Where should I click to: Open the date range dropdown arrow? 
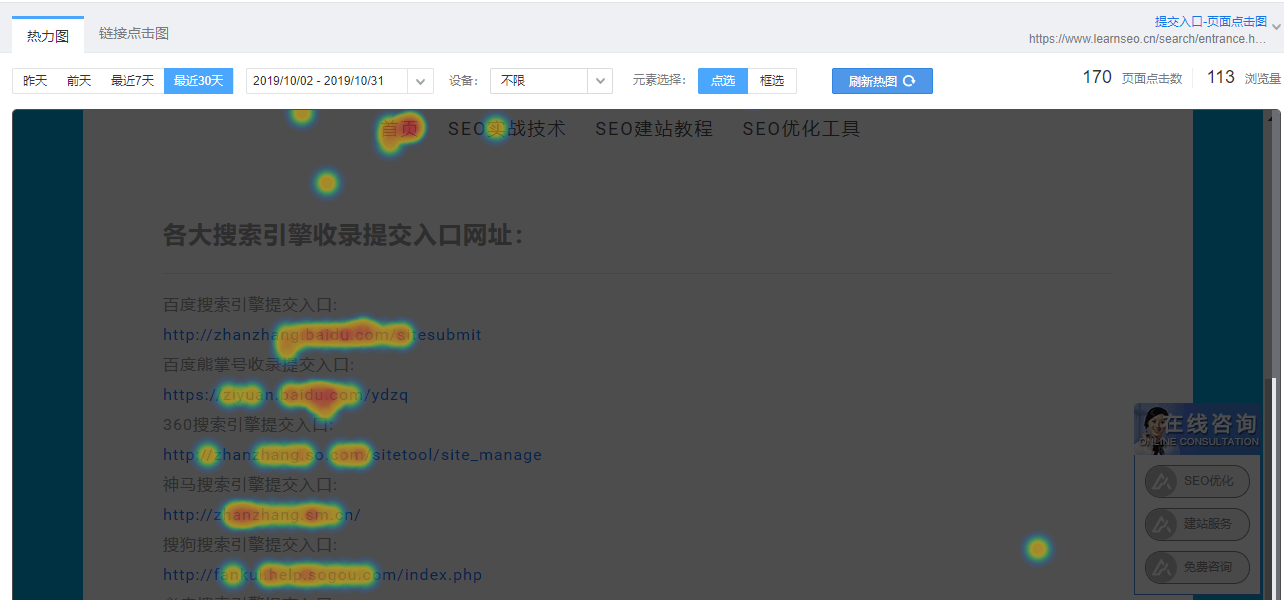tap(421, 81)
